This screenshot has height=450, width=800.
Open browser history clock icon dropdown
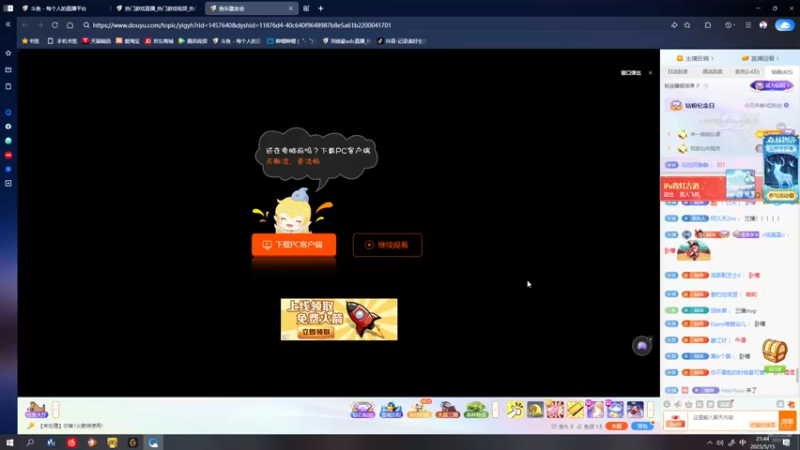point(729,25)
